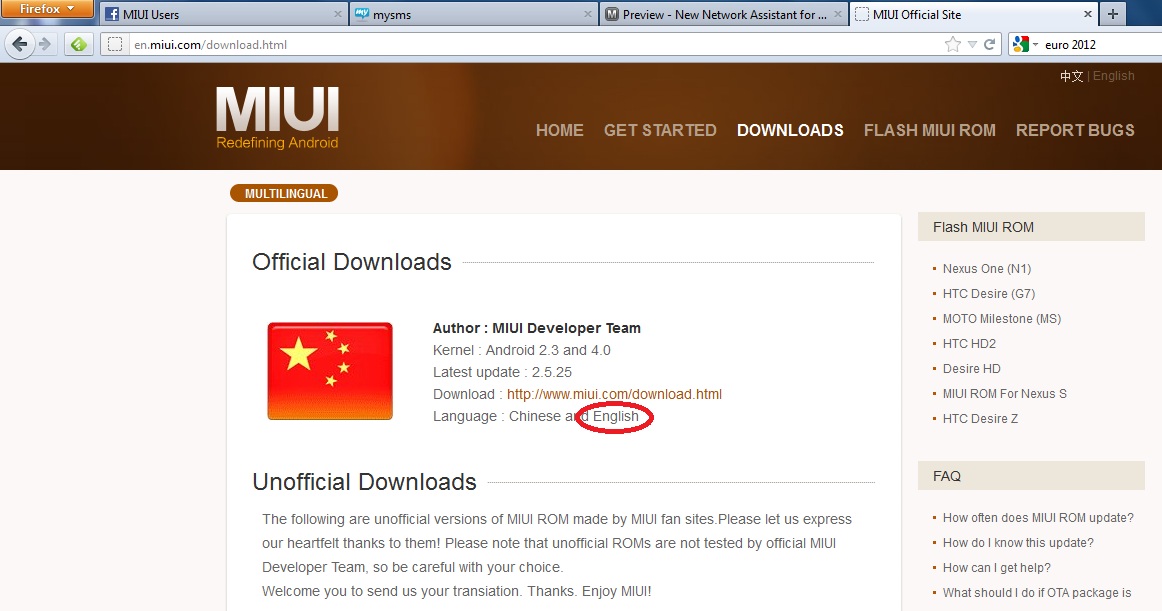The width and height of the screenshot is (1162, 611).
Task: Select English in the header language switcher
Action: tap(1113, 76)
